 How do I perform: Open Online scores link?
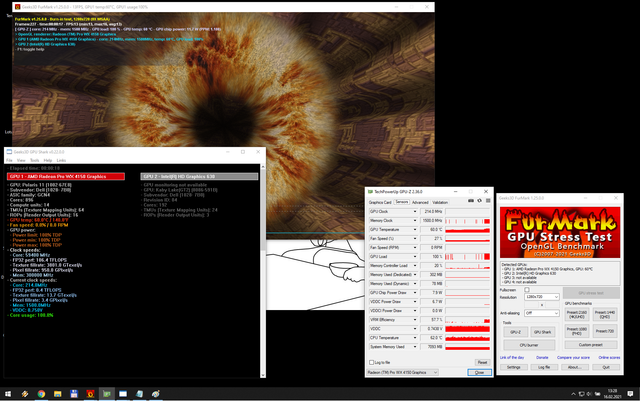[x=609, y=358]
